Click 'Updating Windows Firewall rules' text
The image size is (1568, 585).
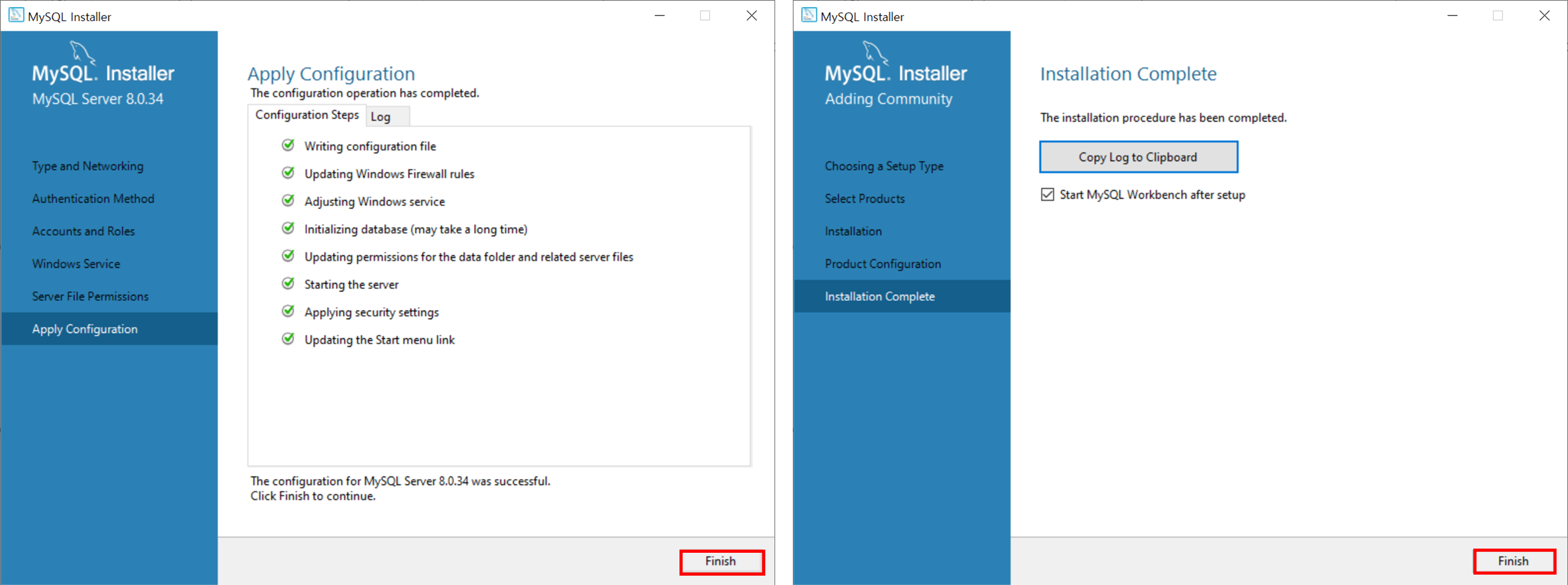(389, 174)
